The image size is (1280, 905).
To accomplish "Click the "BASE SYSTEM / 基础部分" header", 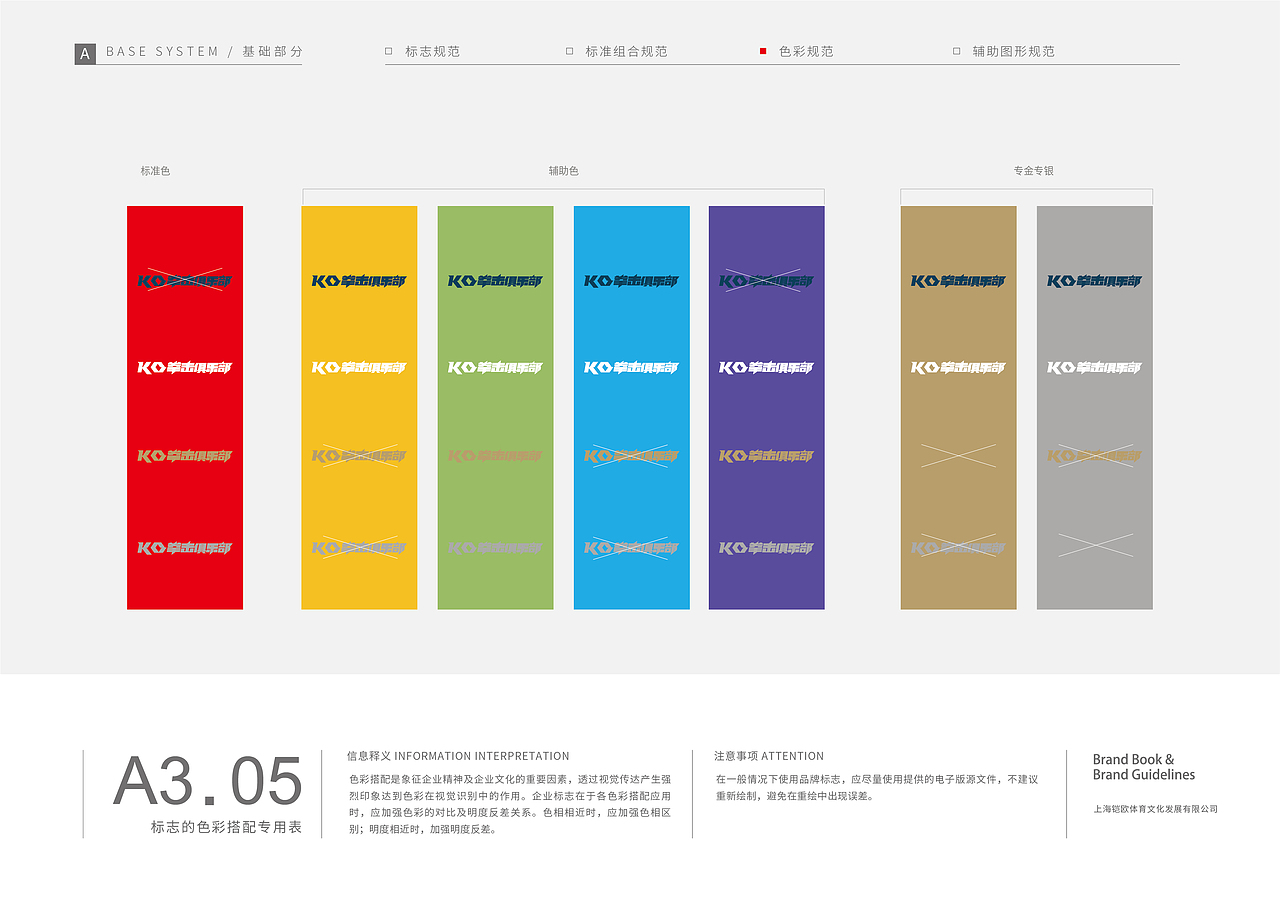I will click(x=204, y=51).
